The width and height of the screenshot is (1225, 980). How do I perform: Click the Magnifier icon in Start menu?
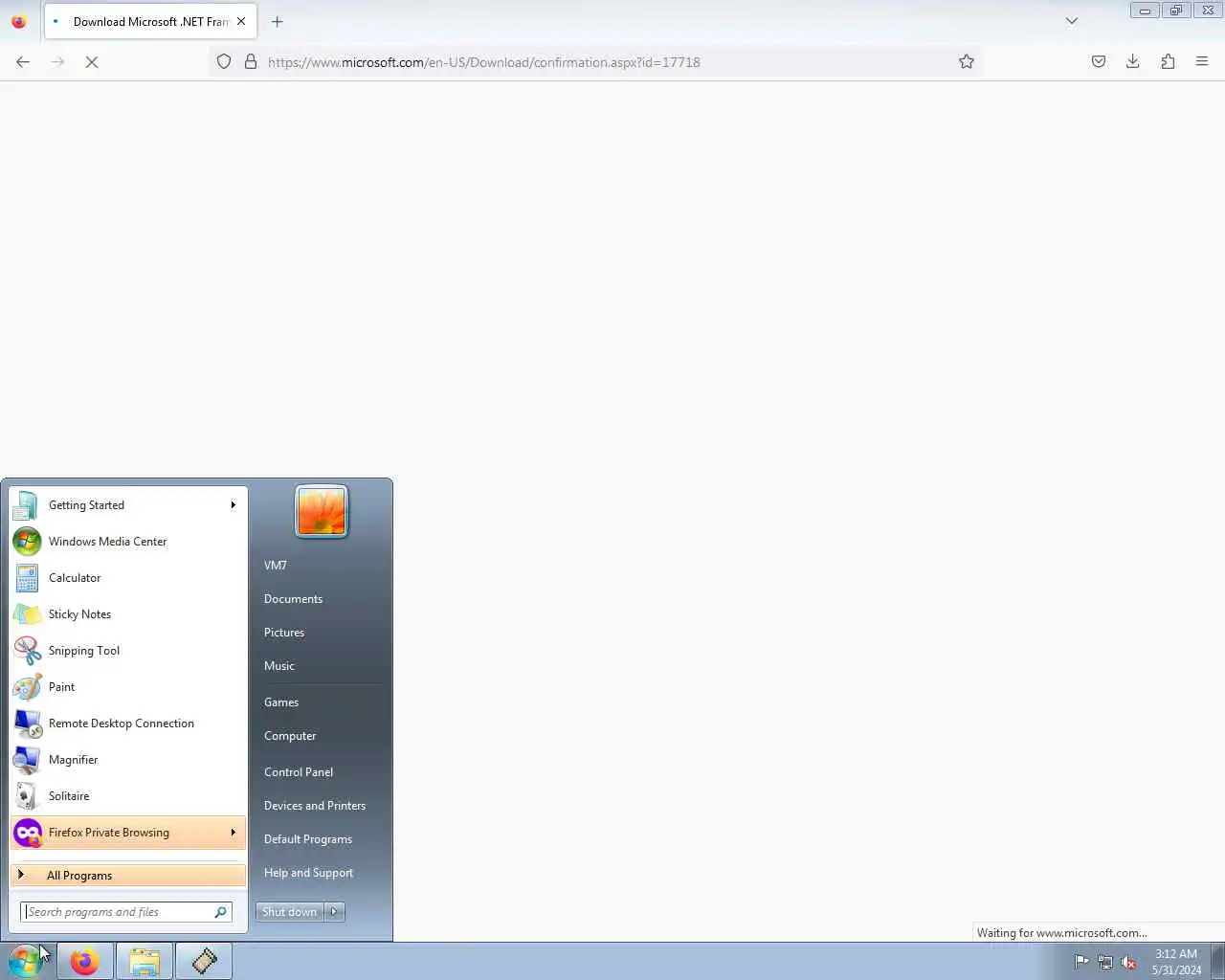coord(28,760)
